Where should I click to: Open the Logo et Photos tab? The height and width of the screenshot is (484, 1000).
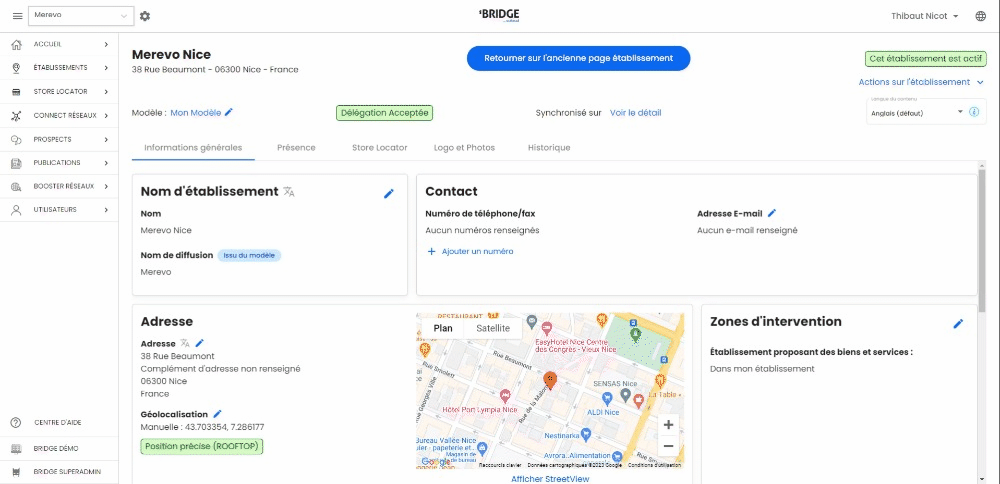coord(464,147)
